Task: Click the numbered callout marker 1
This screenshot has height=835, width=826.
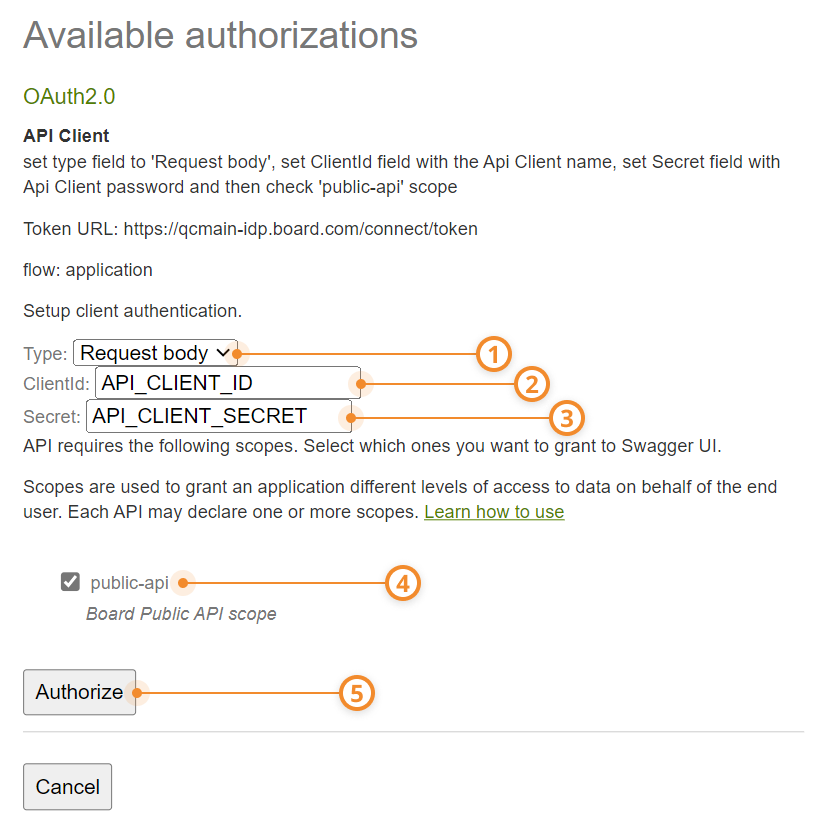Action: pos(494,354)
